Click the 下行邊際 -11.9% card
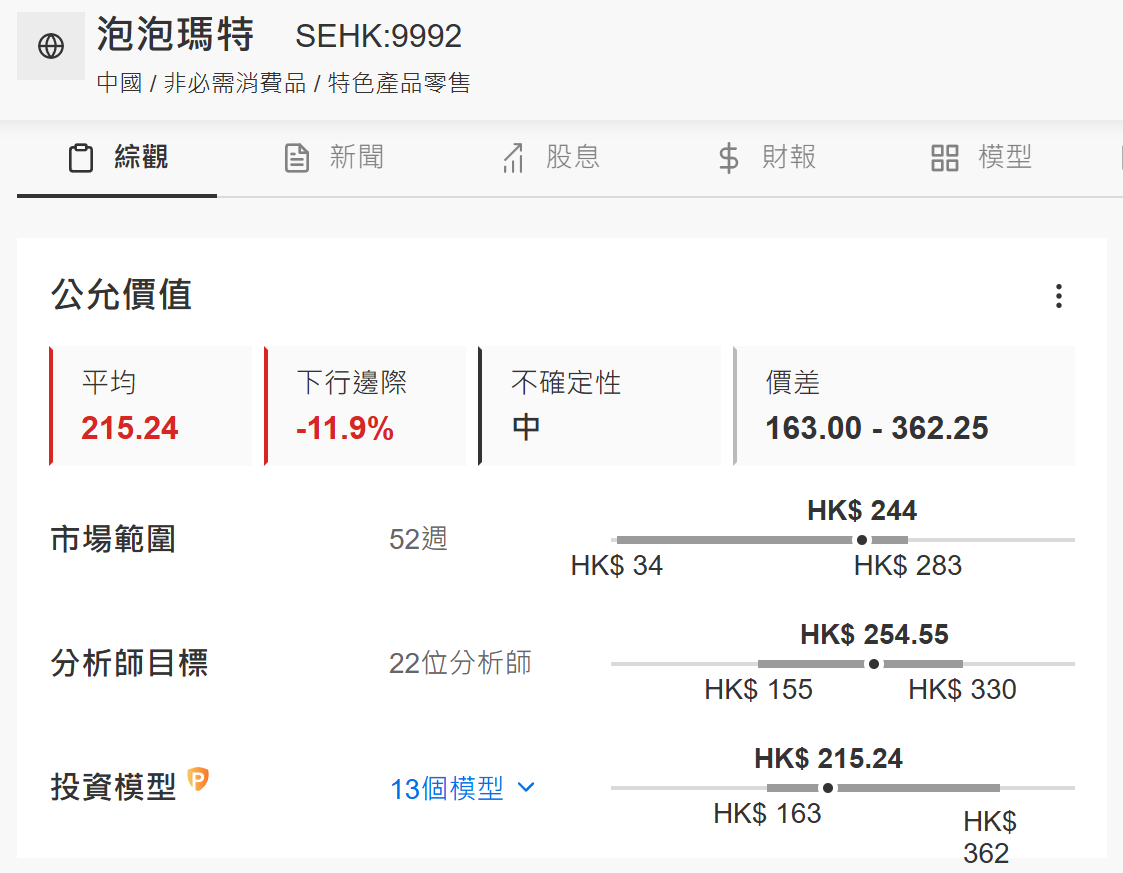The image size is (1123, 873). pos(365,406)
